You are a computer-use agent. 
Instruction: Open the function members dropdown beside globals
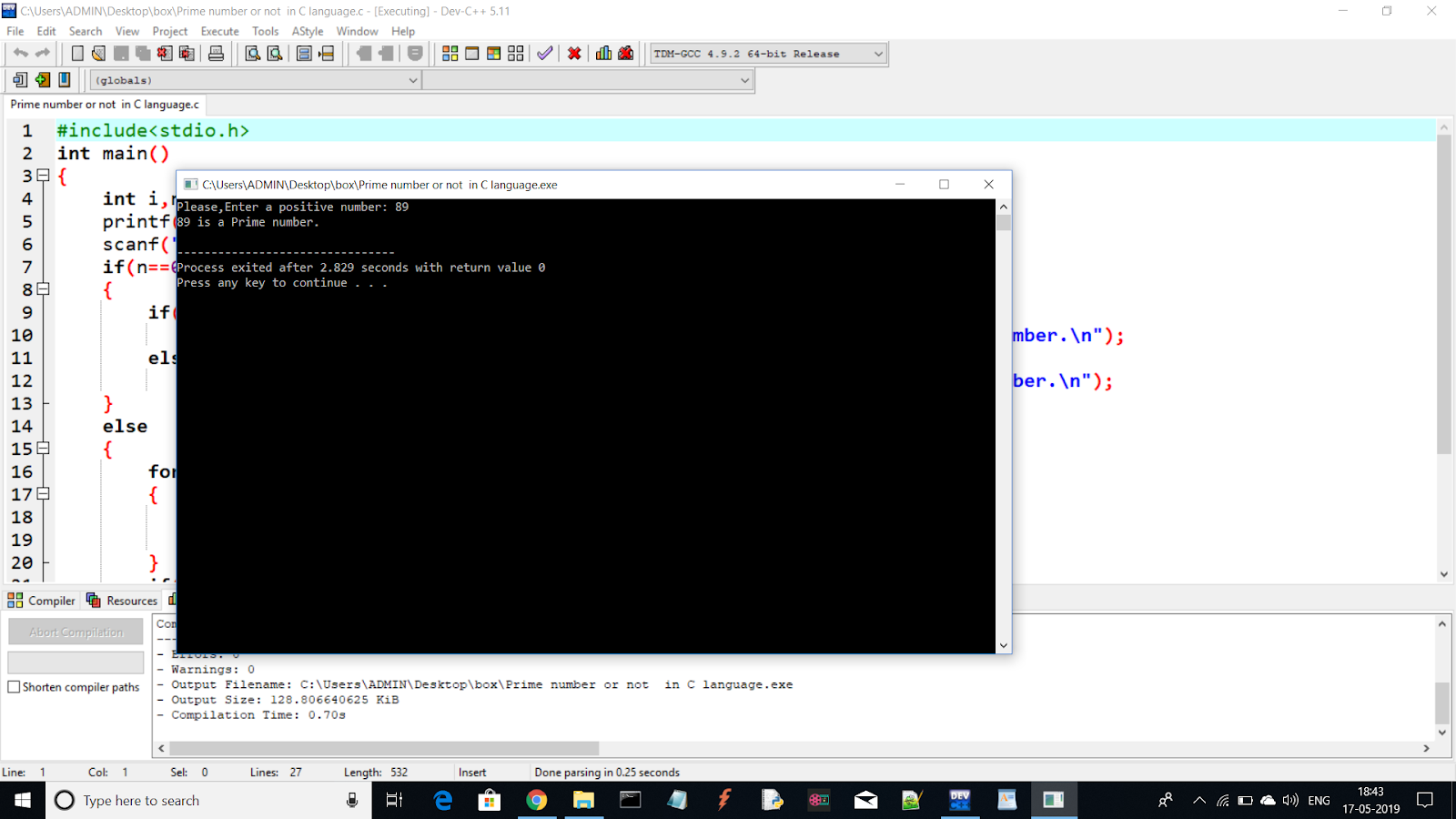tap(744, 80)
